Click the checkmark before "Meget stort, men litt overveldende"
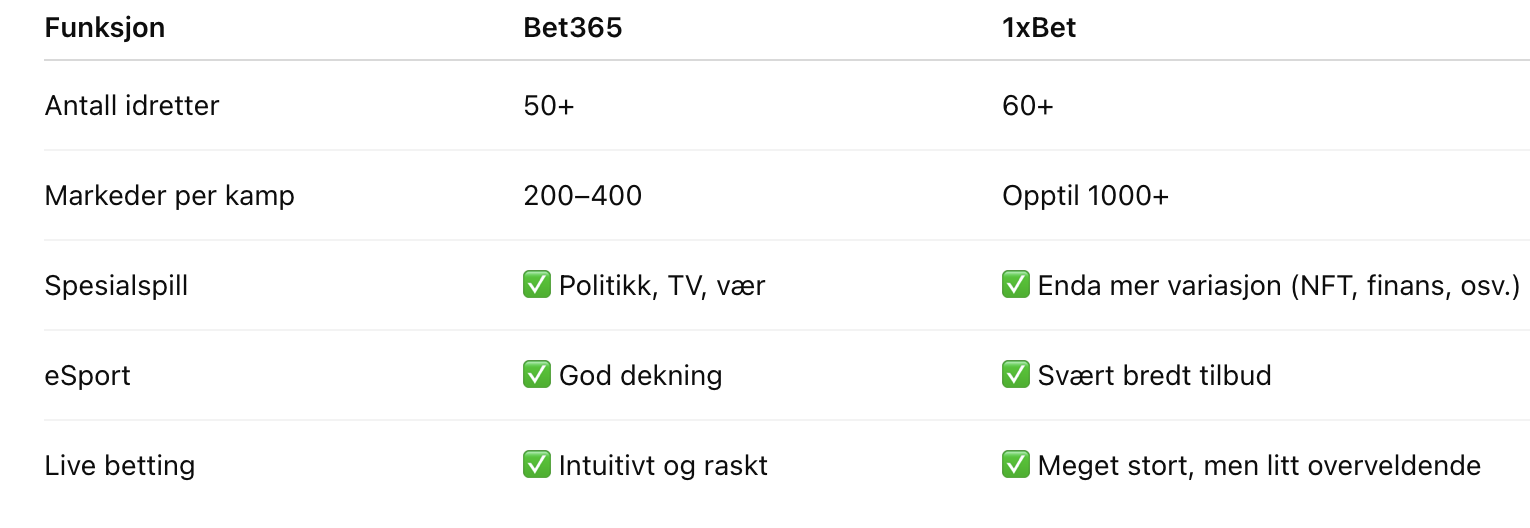 [1016, 466]
